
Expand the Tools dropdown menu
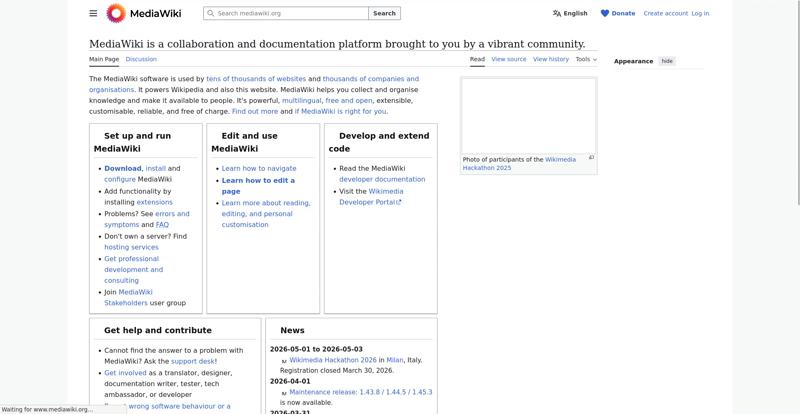click(x=586, y=59)
